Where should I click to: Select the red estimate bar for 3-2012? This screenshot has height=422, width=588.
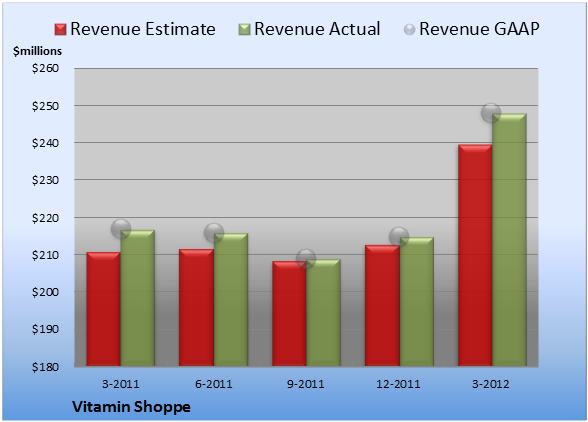(475, 255)
